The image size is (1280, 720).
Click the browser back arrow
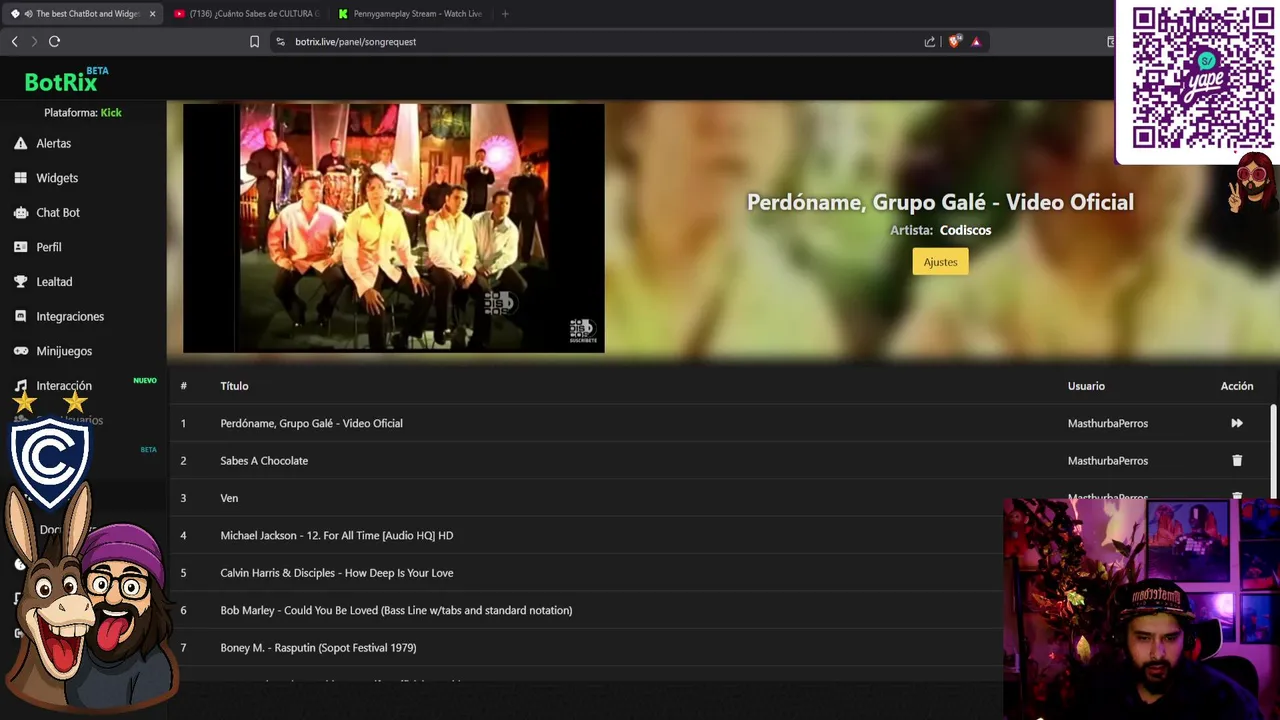[14, 41]
